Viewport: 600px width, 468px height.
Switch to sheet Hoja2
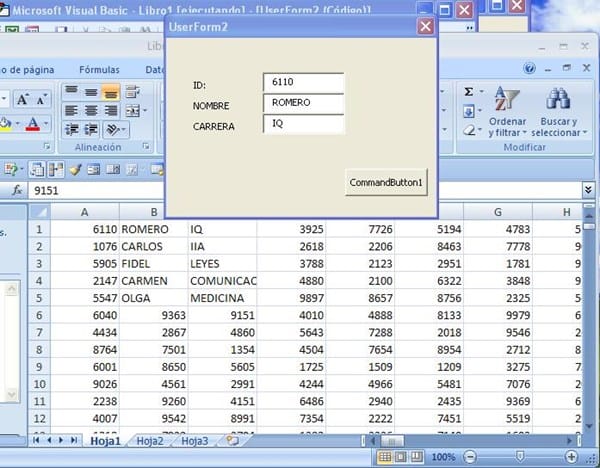(150, 441)
